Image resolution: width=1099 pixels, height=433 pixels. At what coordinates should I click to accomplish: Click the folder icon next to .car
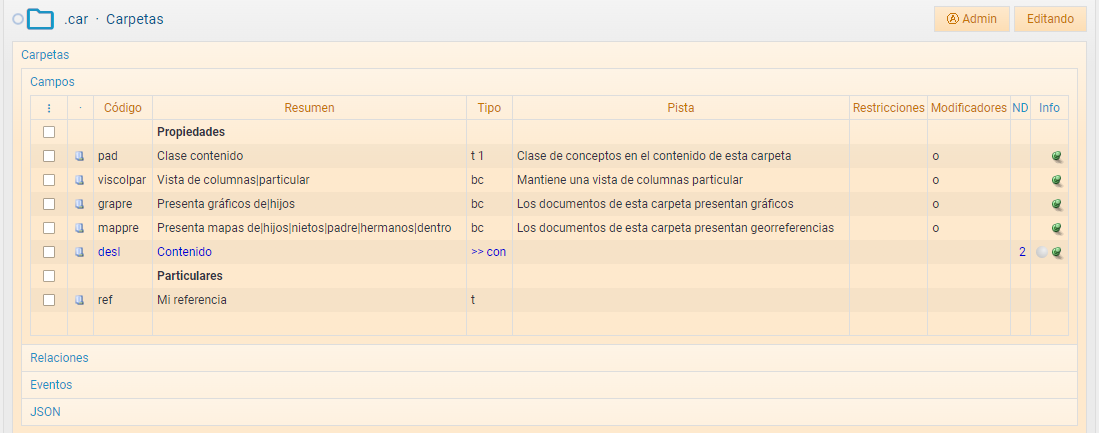[x=40, y=19]
